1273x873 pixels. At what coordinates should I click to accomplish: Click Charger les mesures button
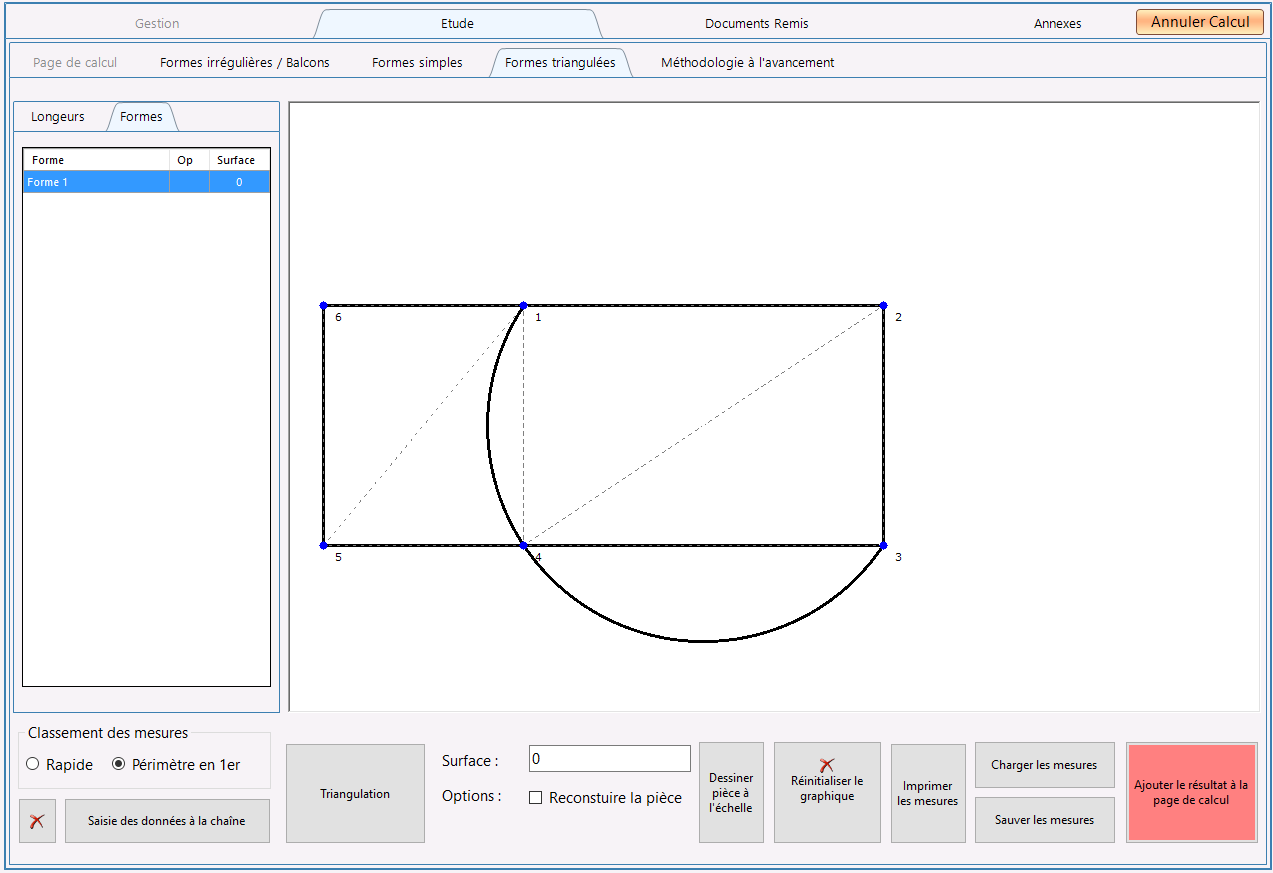tap(1044, 765)
